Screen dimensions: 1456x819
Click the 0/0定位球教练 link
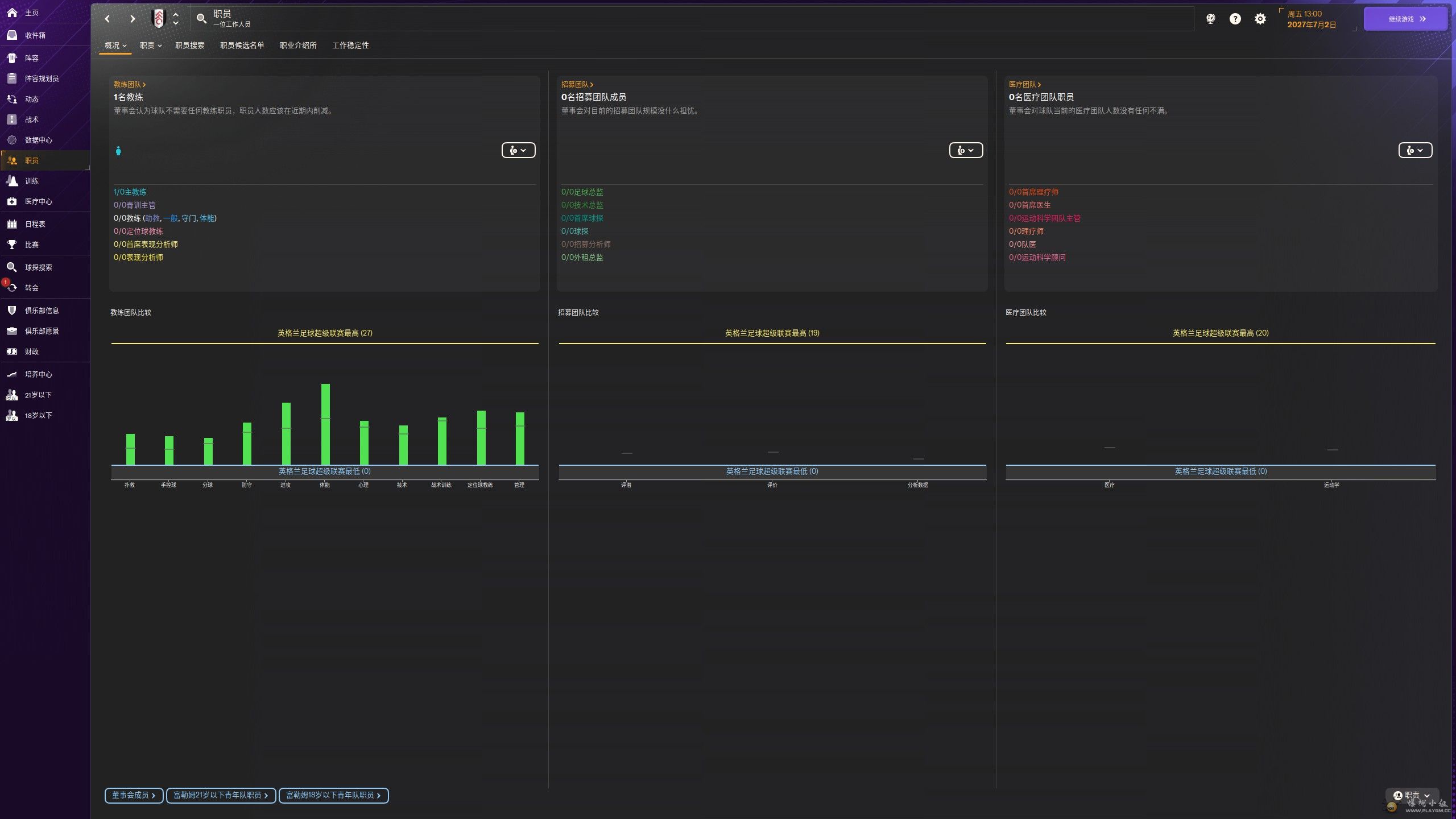click(138, 231)
